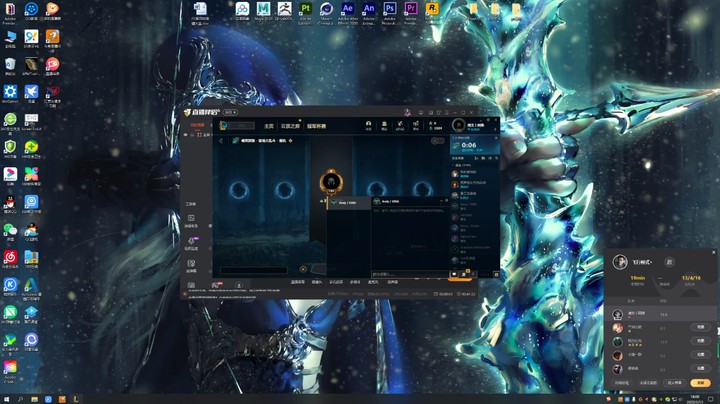Viewport: 720px width, 404px height.
Task: Open the blue Kugou K shortcut
Action: click(10, 285)
